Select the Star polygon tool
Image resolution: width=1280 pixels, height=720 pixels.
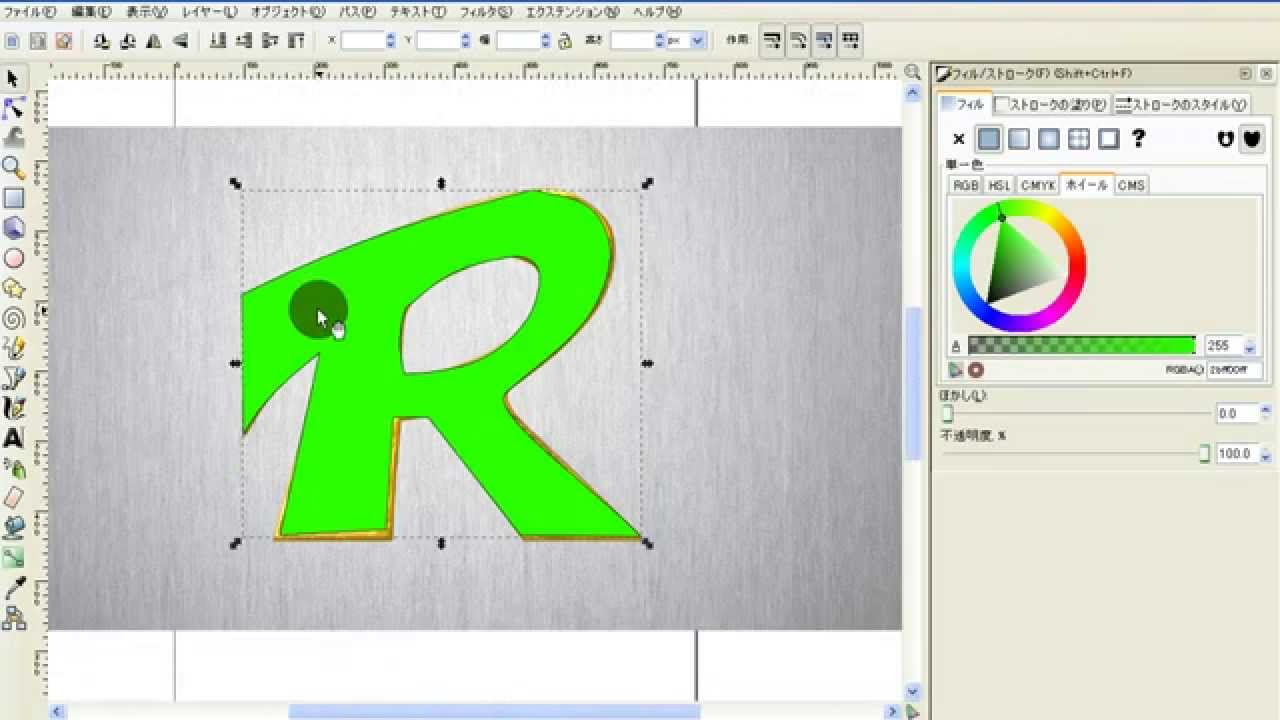[13, 288]
